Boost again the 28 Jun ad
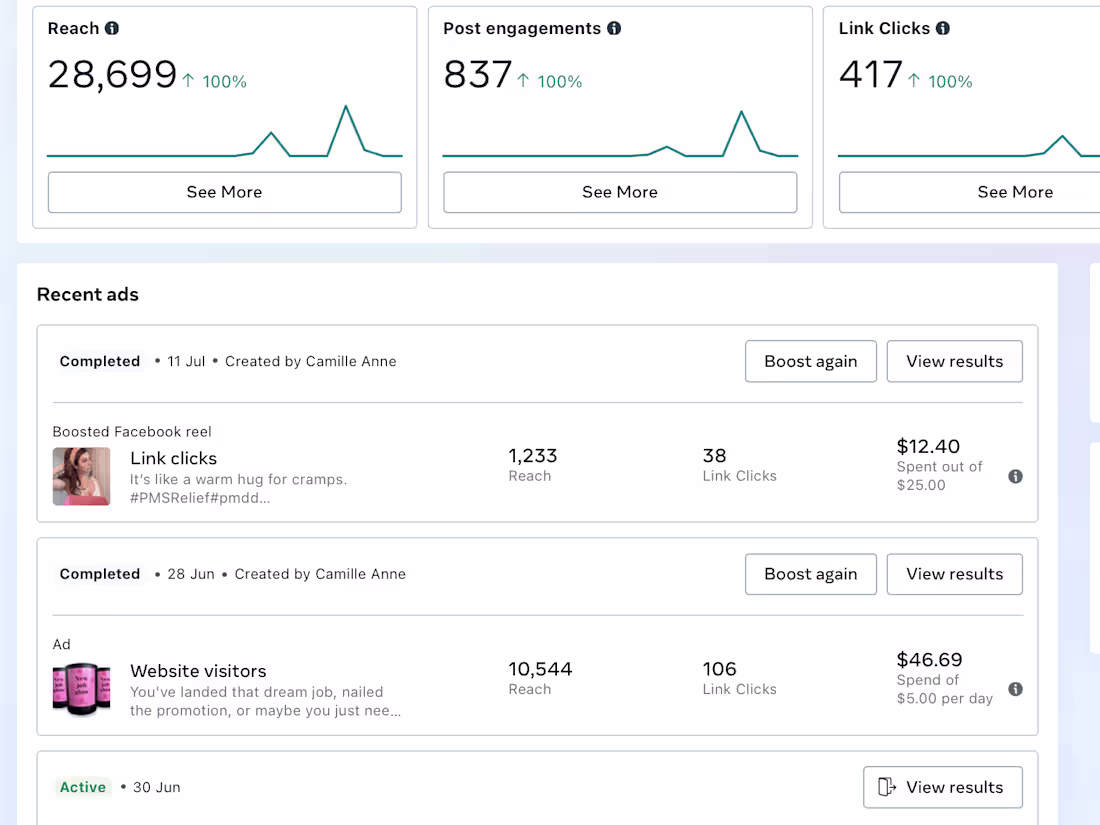The height and width of the screenshot is (825, 1100). (x=810, y=574)
